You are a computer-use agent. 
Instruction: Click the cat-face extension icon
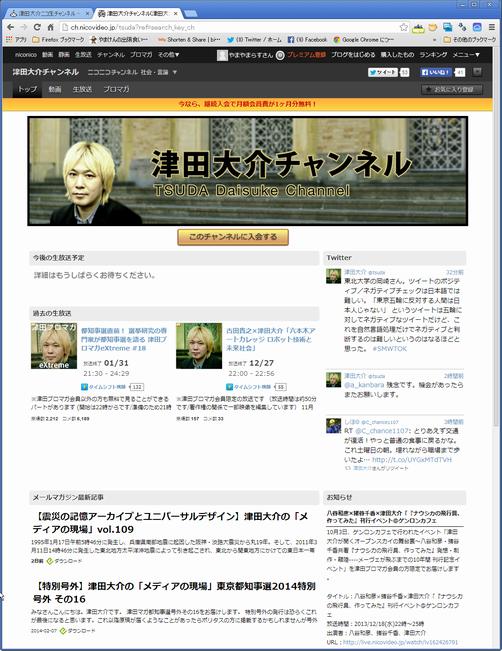pos(433,27)
